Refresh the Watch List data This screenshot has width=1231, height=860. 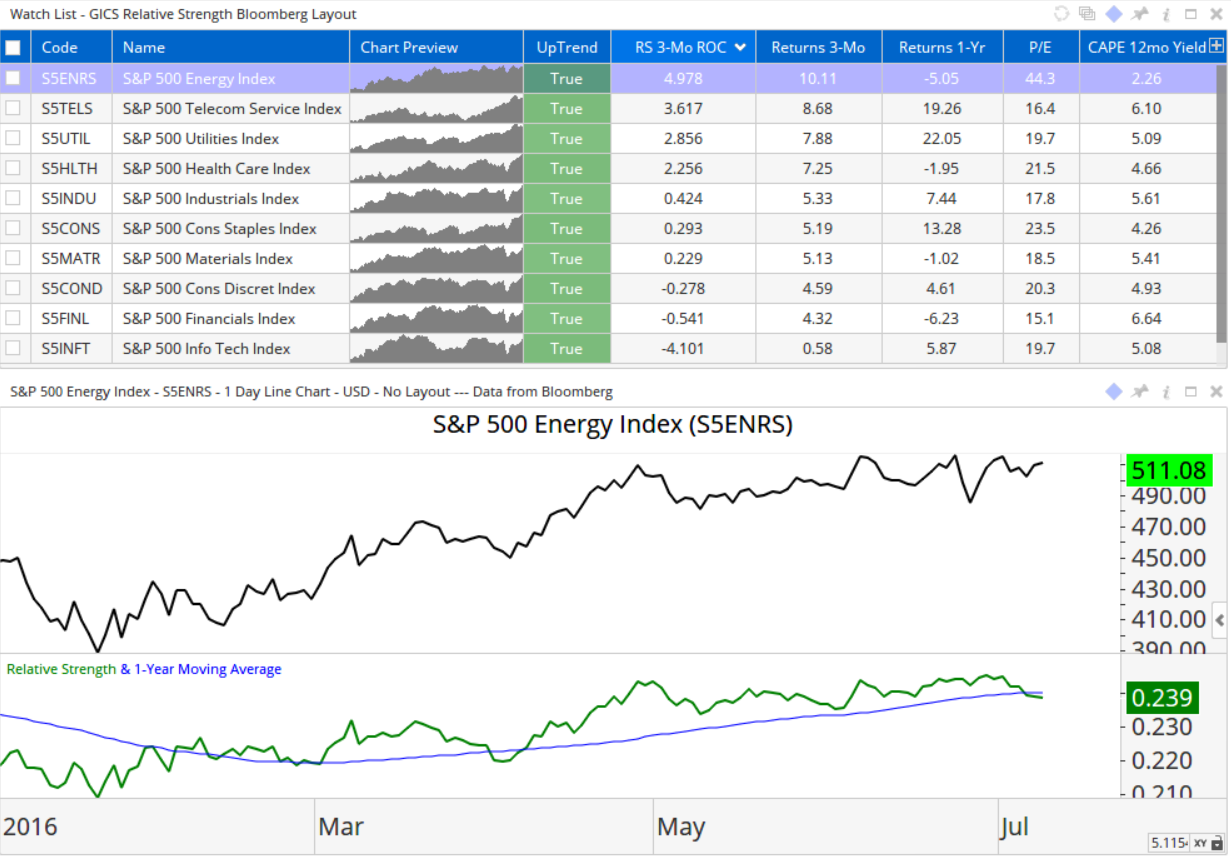pos(1061,14)
